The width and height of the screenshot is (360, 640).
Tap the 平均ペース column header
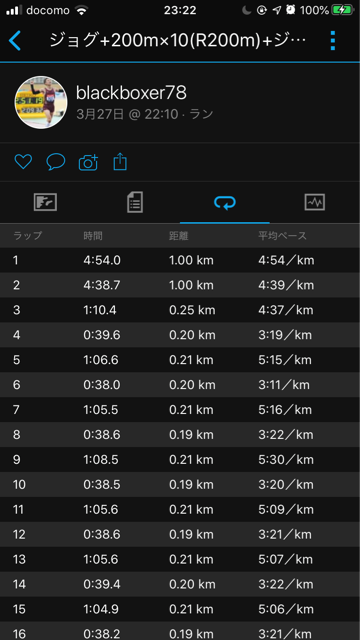pos(282,236)
